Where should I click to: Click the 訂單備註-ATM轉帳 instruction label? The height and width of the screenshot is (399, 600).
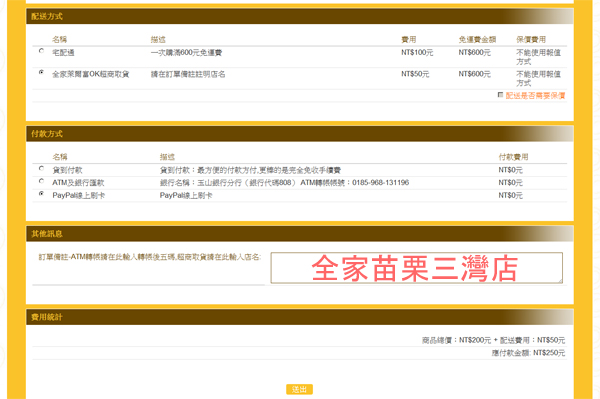point(150,257)
